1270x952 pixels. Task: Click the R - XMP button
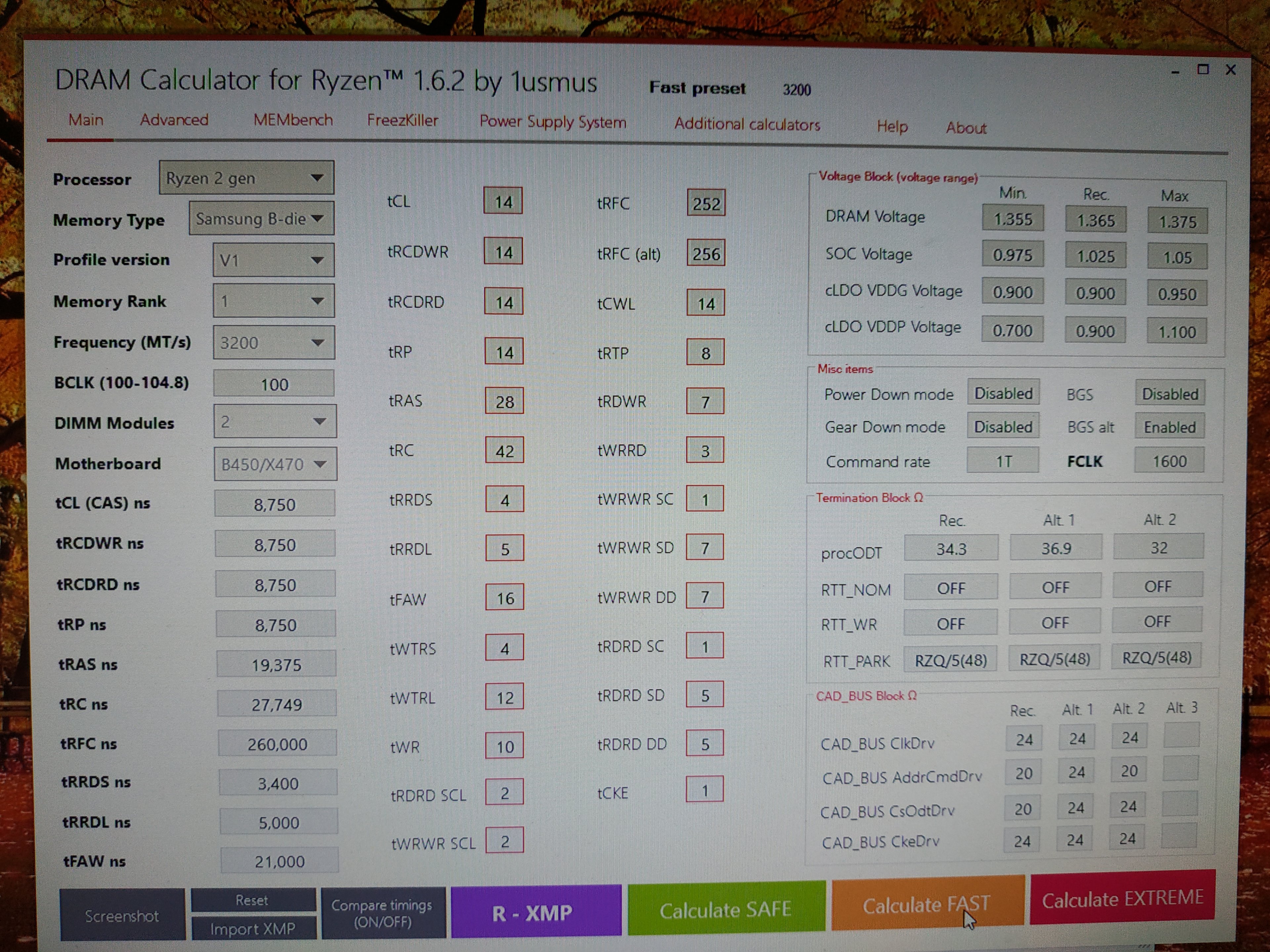tap(536, 912)
